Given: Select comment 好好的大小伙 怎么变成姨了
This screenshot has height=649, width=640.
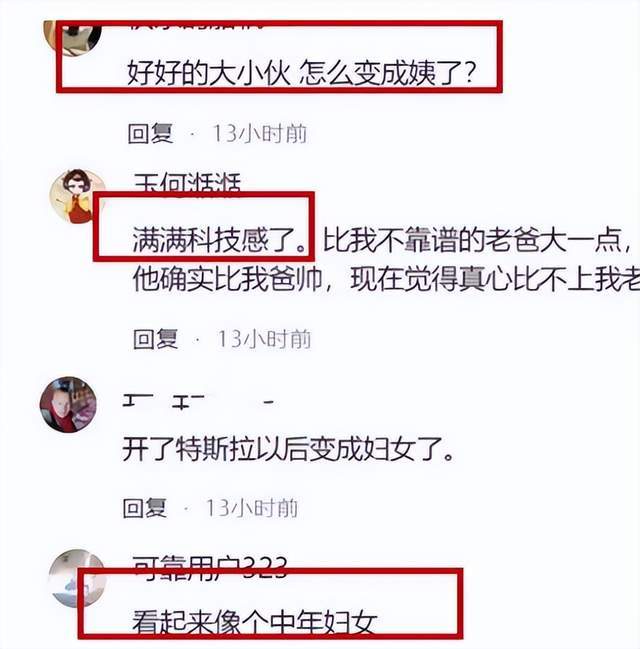Looking at the screenshot, I should 301,73.
